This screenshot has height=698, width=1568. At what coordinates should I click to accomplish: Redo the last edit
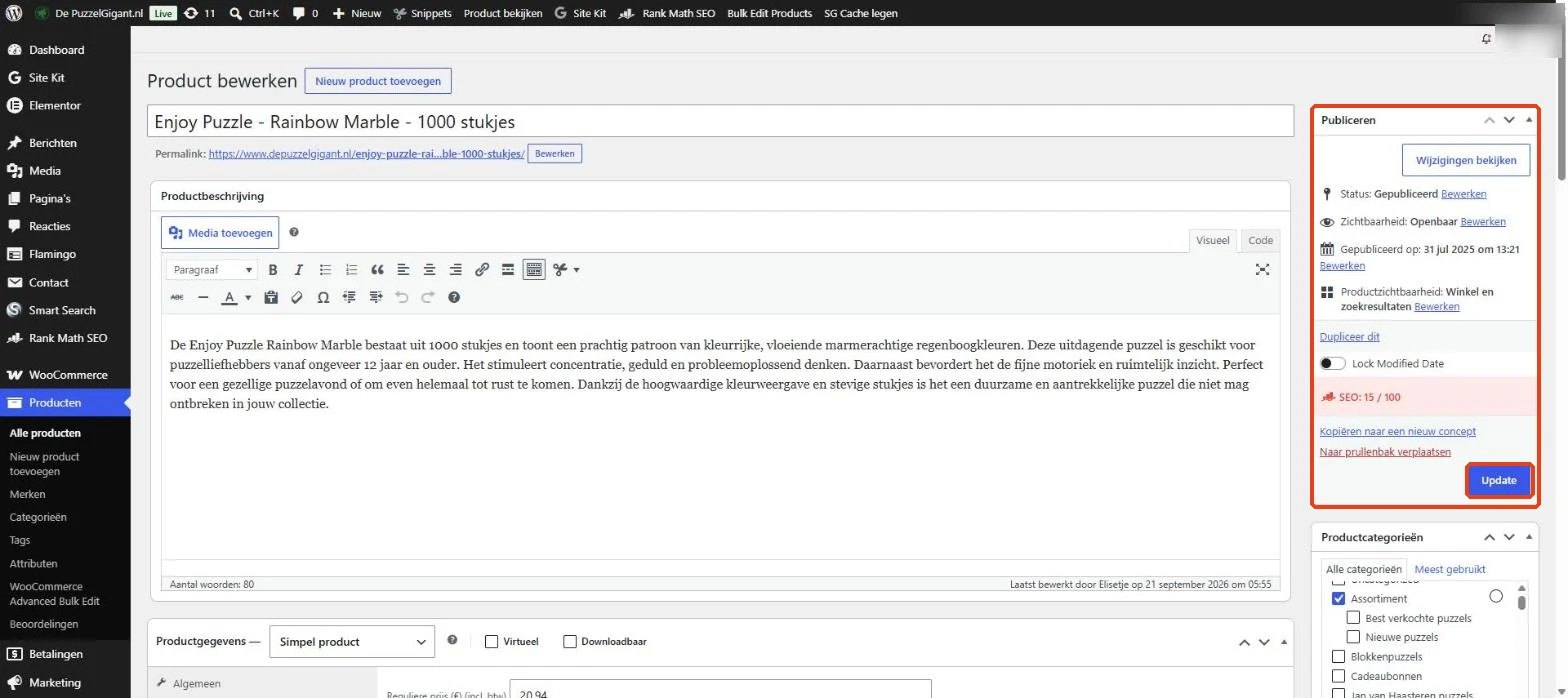428,297
